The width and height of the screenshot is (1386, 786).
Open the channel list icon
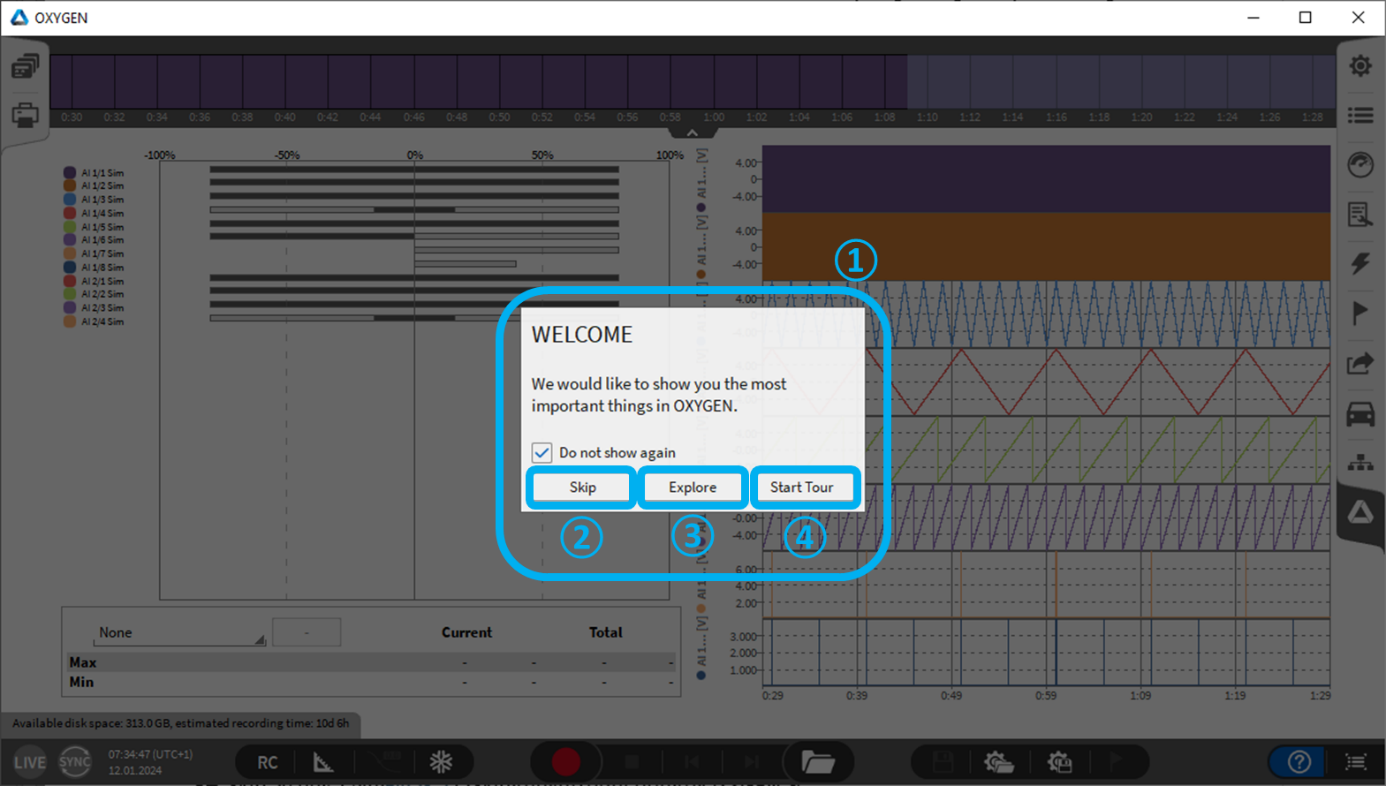[x=1360, y=116]
